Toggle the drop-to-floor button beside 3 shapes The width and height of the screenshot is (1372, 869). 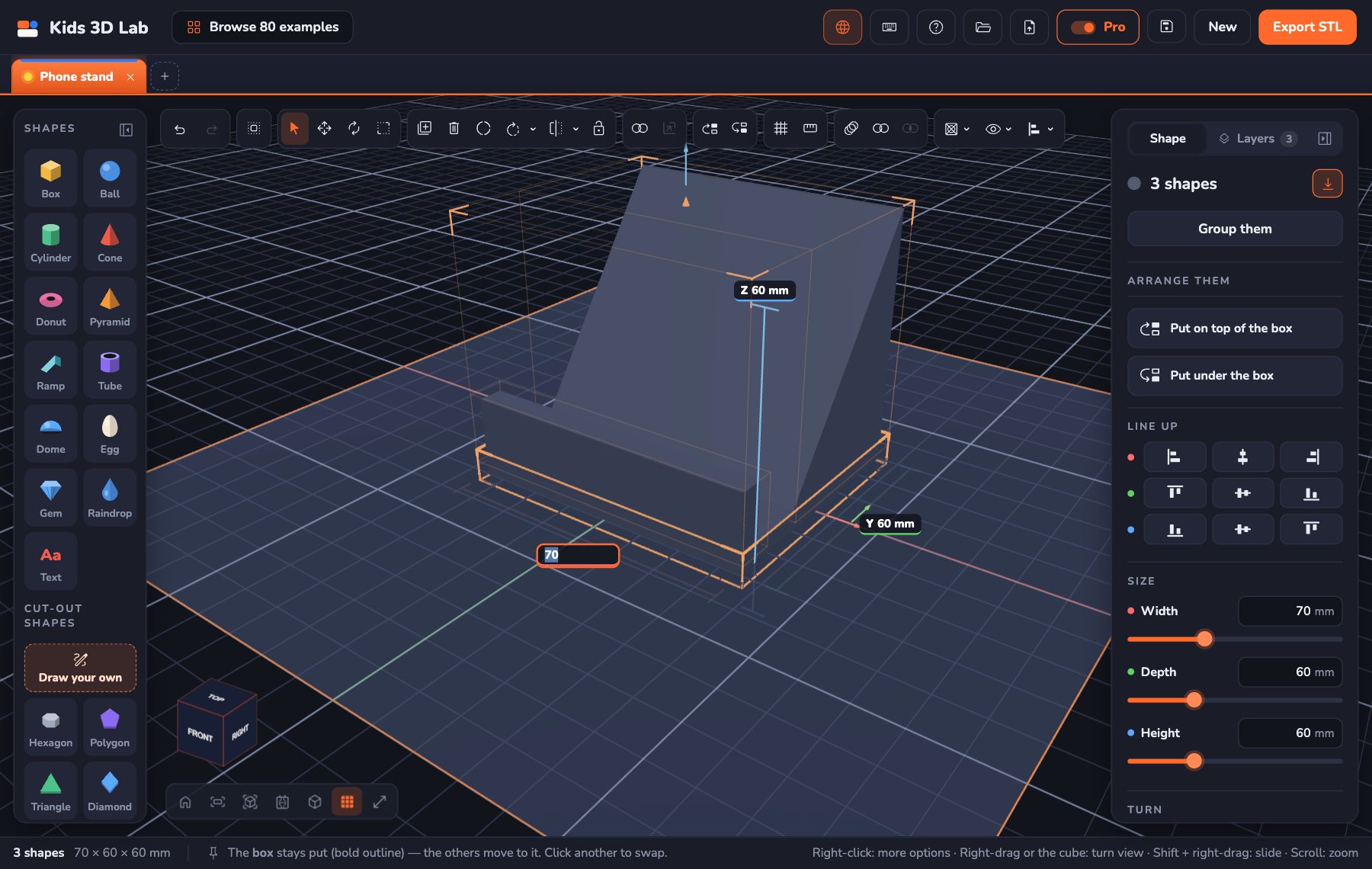click(x=1327, y=184)
